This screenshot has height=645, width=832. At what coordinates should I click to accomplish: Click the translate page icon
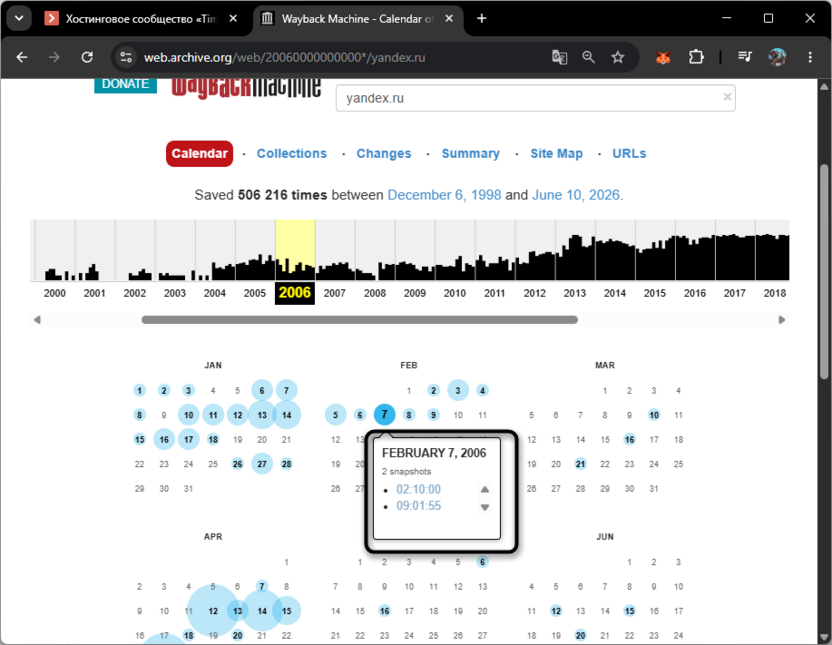click(559, 57)
